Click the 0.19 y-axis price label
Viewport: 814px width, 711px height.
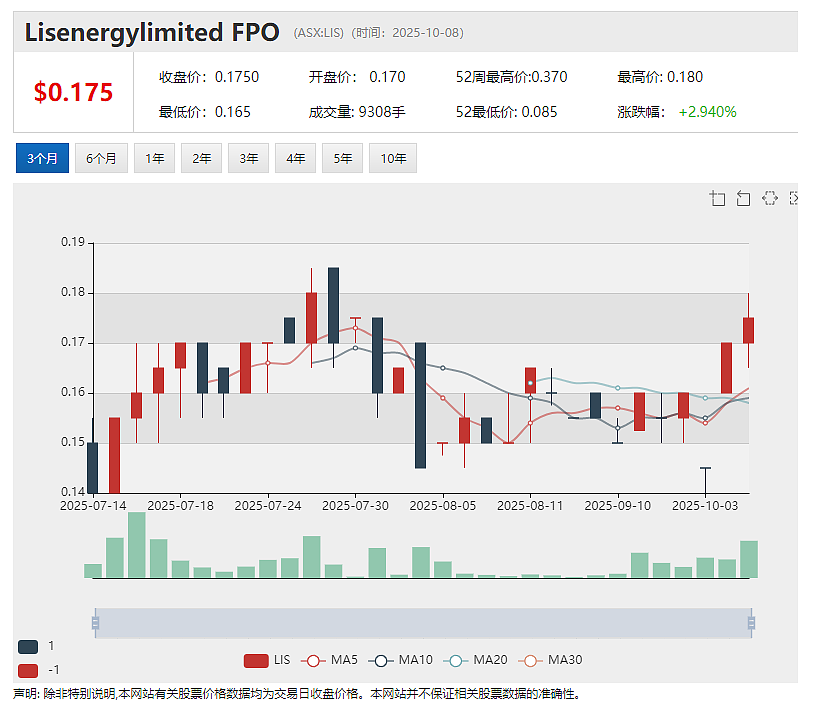coord(73,242)
